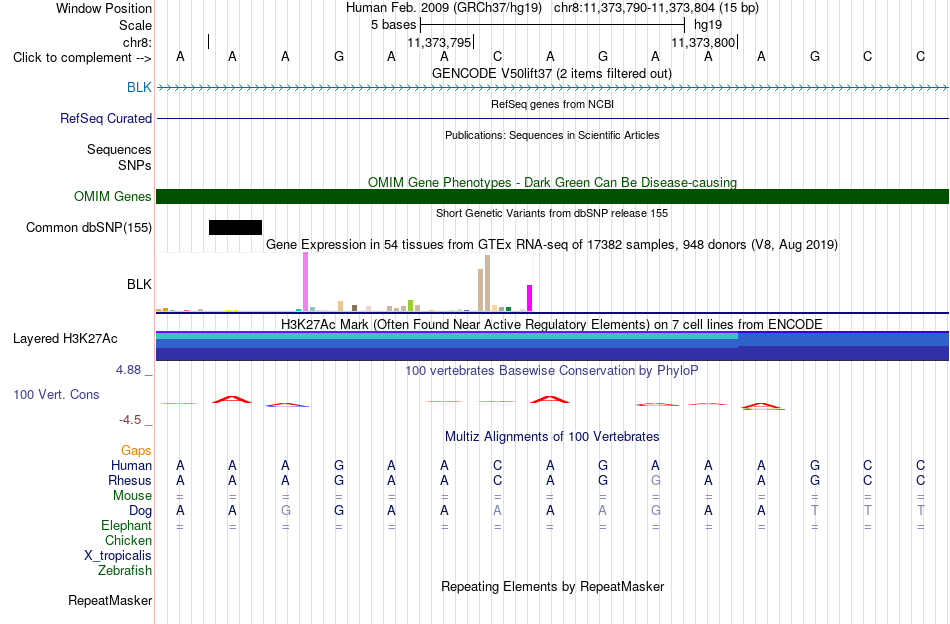The height and width of the screenshot is (624, 950).
Task: Click the '5 bases' scale text
Action: [x=394, y=25]
